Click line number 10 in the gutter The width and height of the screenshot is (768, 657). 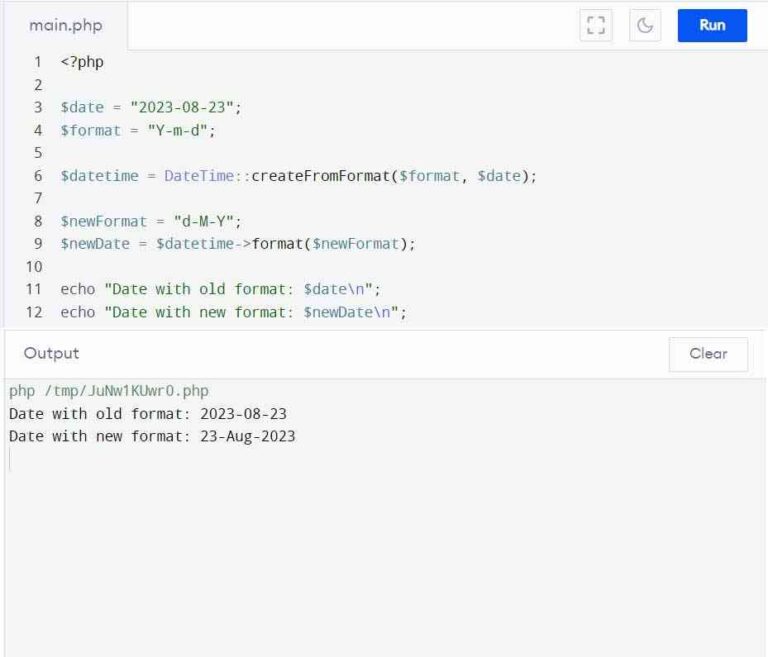34,267
